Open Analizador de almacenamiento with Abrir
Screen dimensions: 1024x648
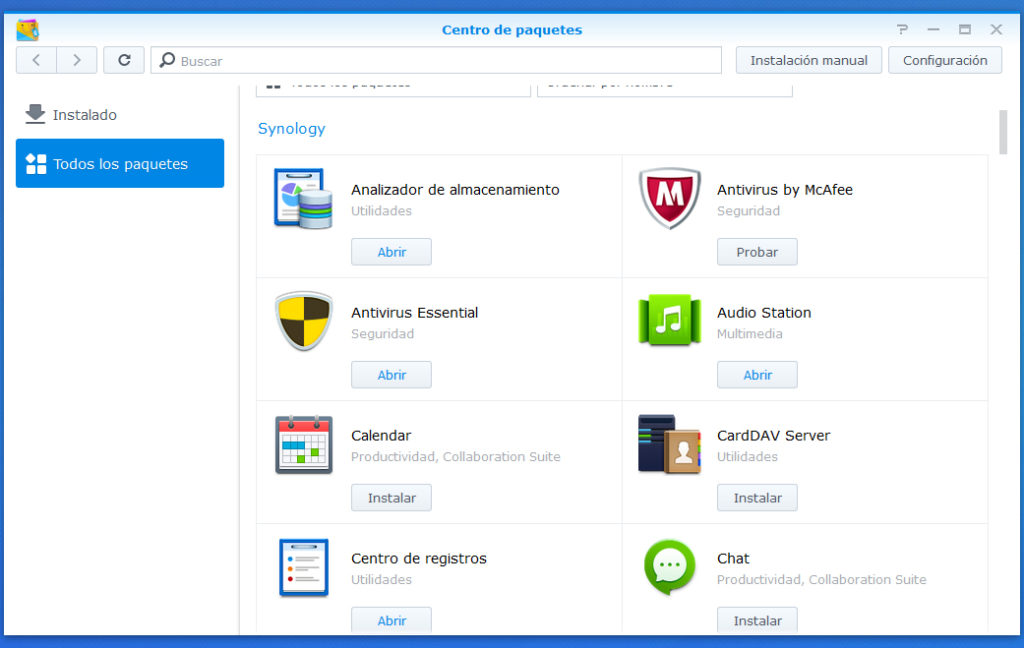(391, 252)
